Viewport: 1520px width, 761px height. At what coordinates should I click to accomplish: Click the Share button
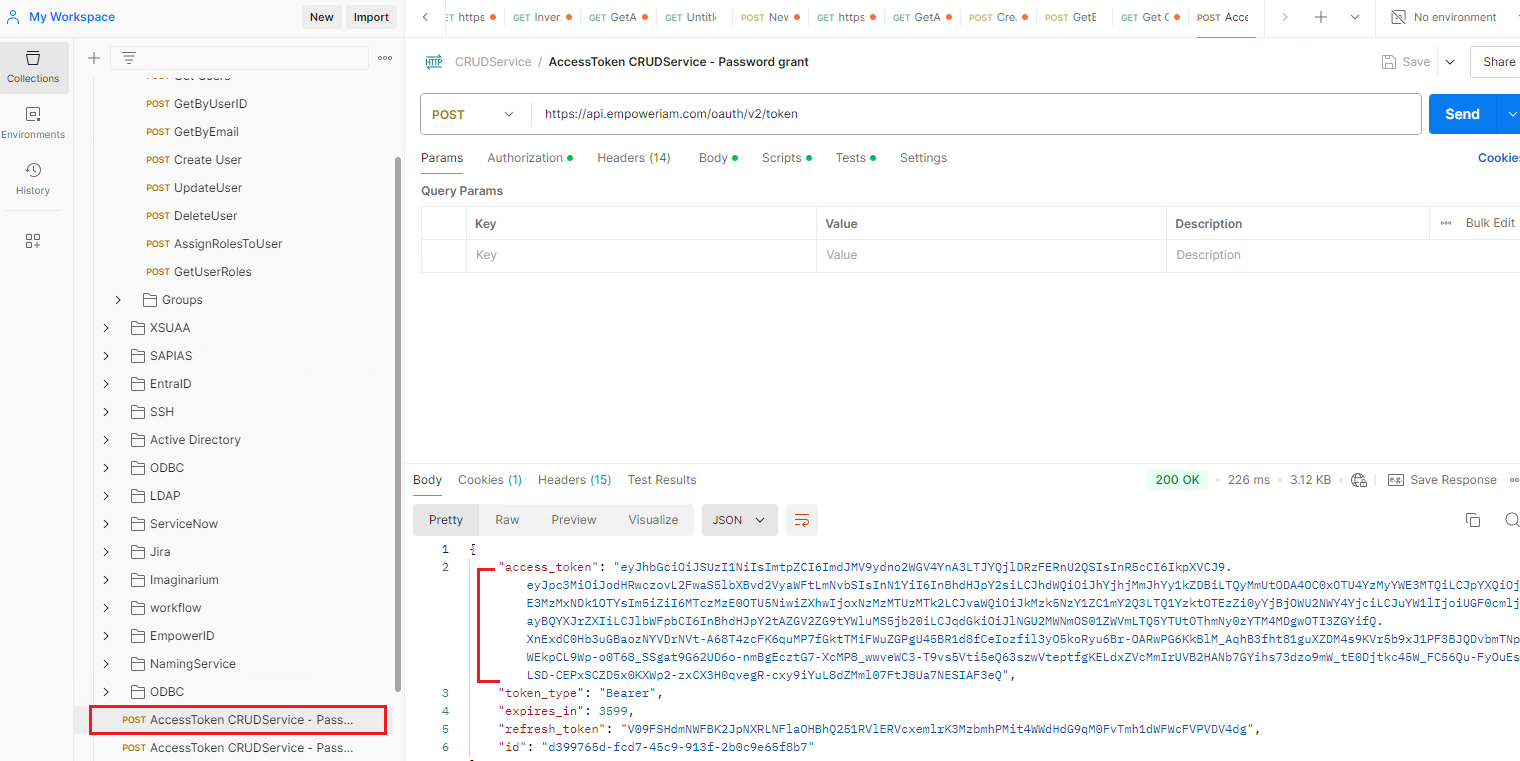(x=1496, y=62)
